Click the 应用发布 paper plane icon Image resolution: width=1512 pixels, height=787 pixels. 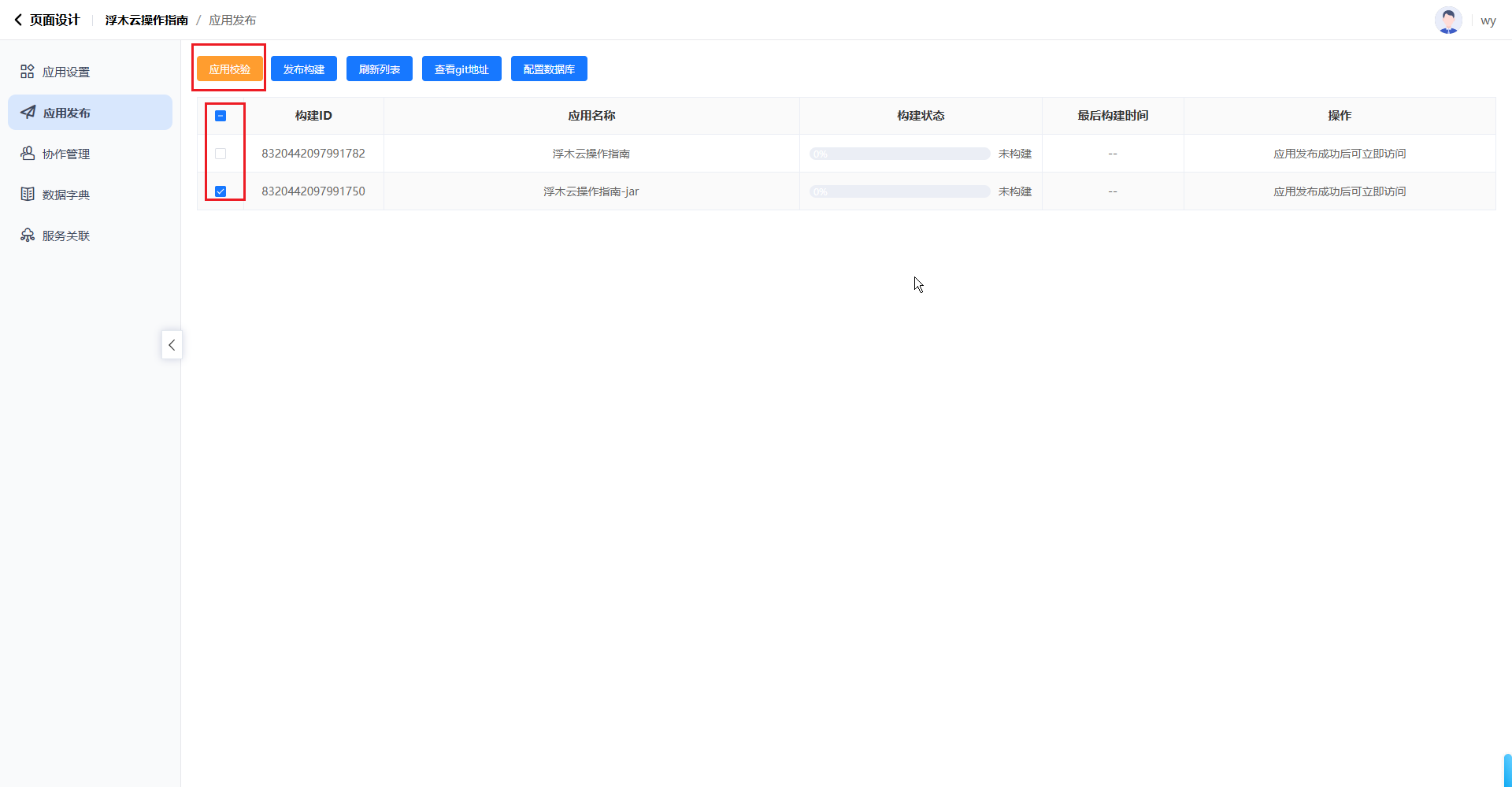point(28,113)
